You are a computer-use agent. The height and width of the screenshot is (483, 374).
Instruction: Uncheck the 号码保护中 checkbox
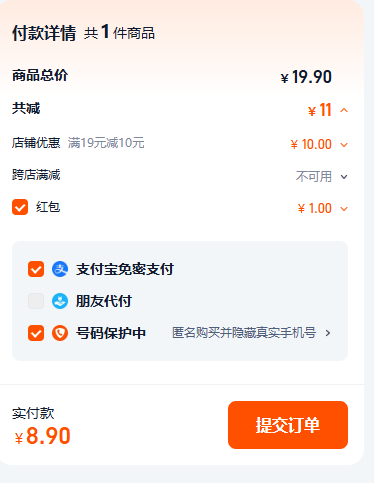tap(36, 333)
